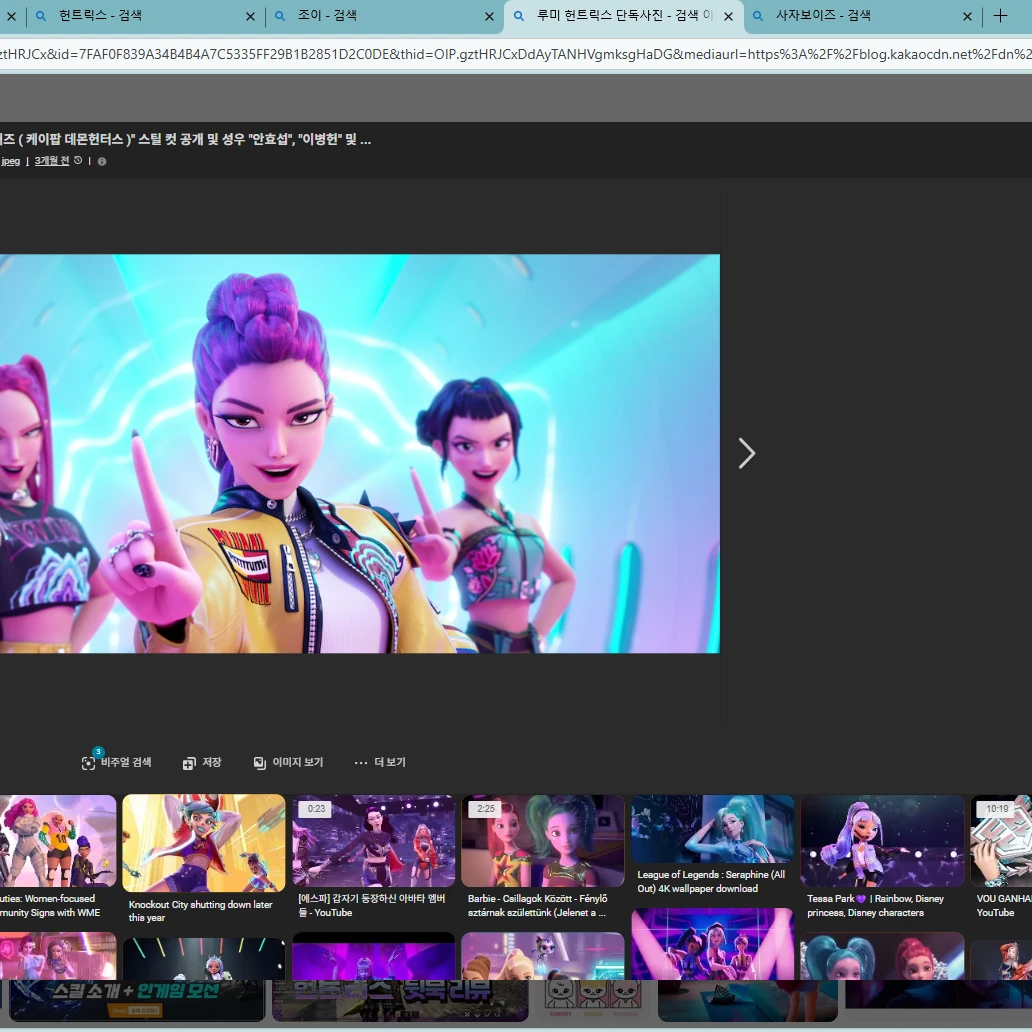Open 이미지 보기 to view the image
1032x1032 pixels.
pyautogui.click(x=288, y=762)
